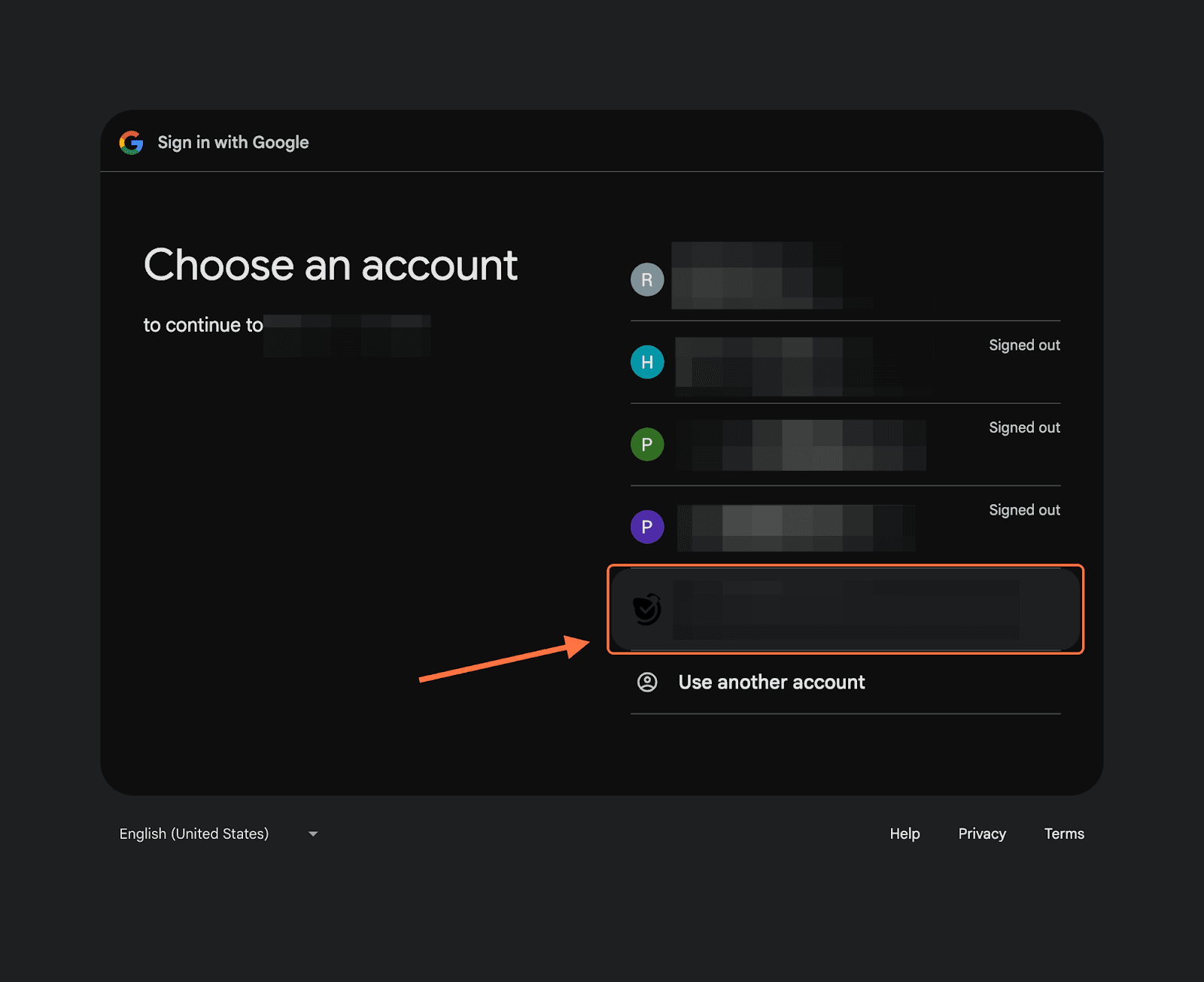This screenshot has width=1204, height=982.
Task: Open the Privacy link
Action: pos(981,834)
